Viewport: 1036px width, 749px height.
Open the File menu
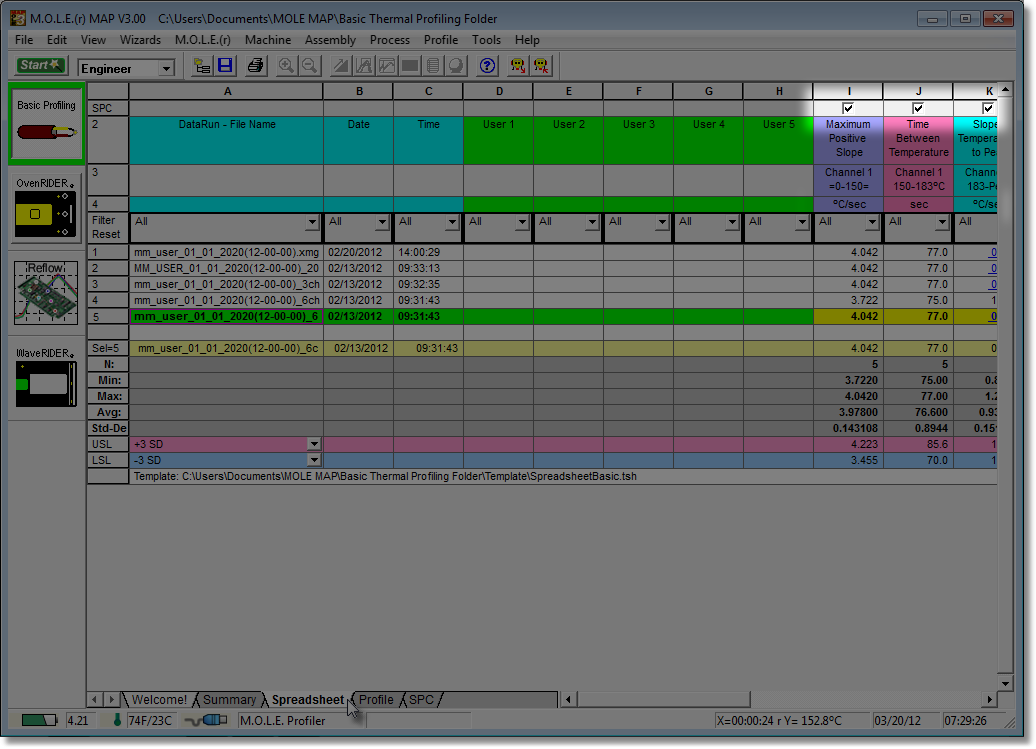24,40
